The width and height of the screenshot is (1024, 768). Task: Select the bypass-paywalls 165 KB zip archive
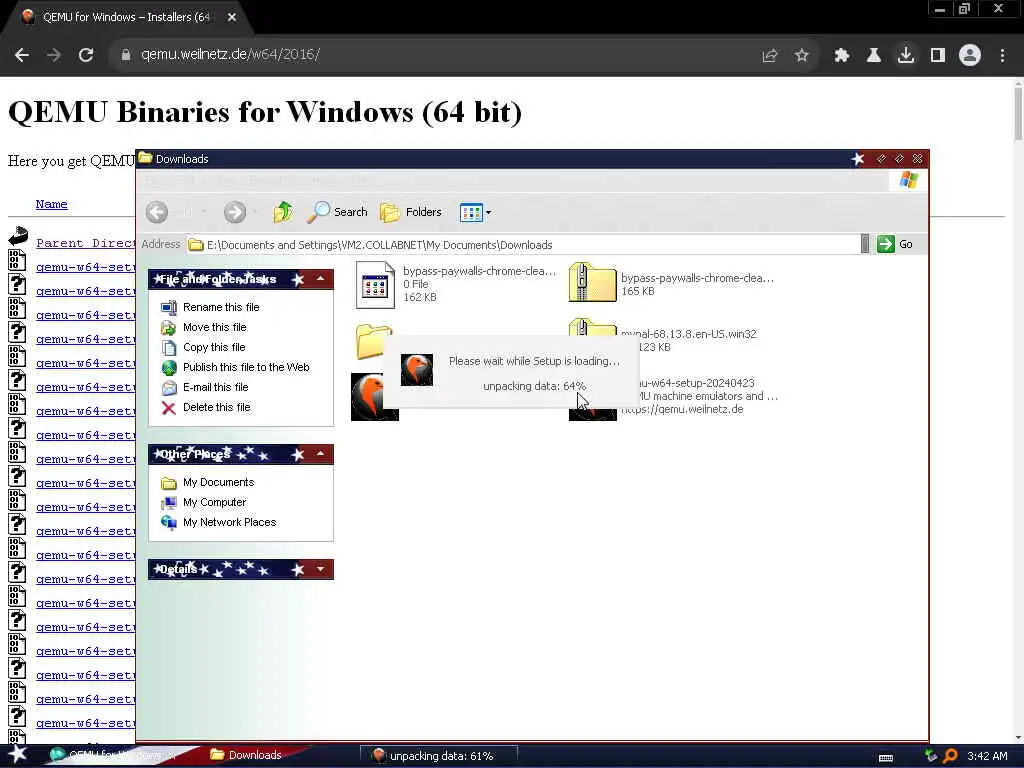point(592,283)
